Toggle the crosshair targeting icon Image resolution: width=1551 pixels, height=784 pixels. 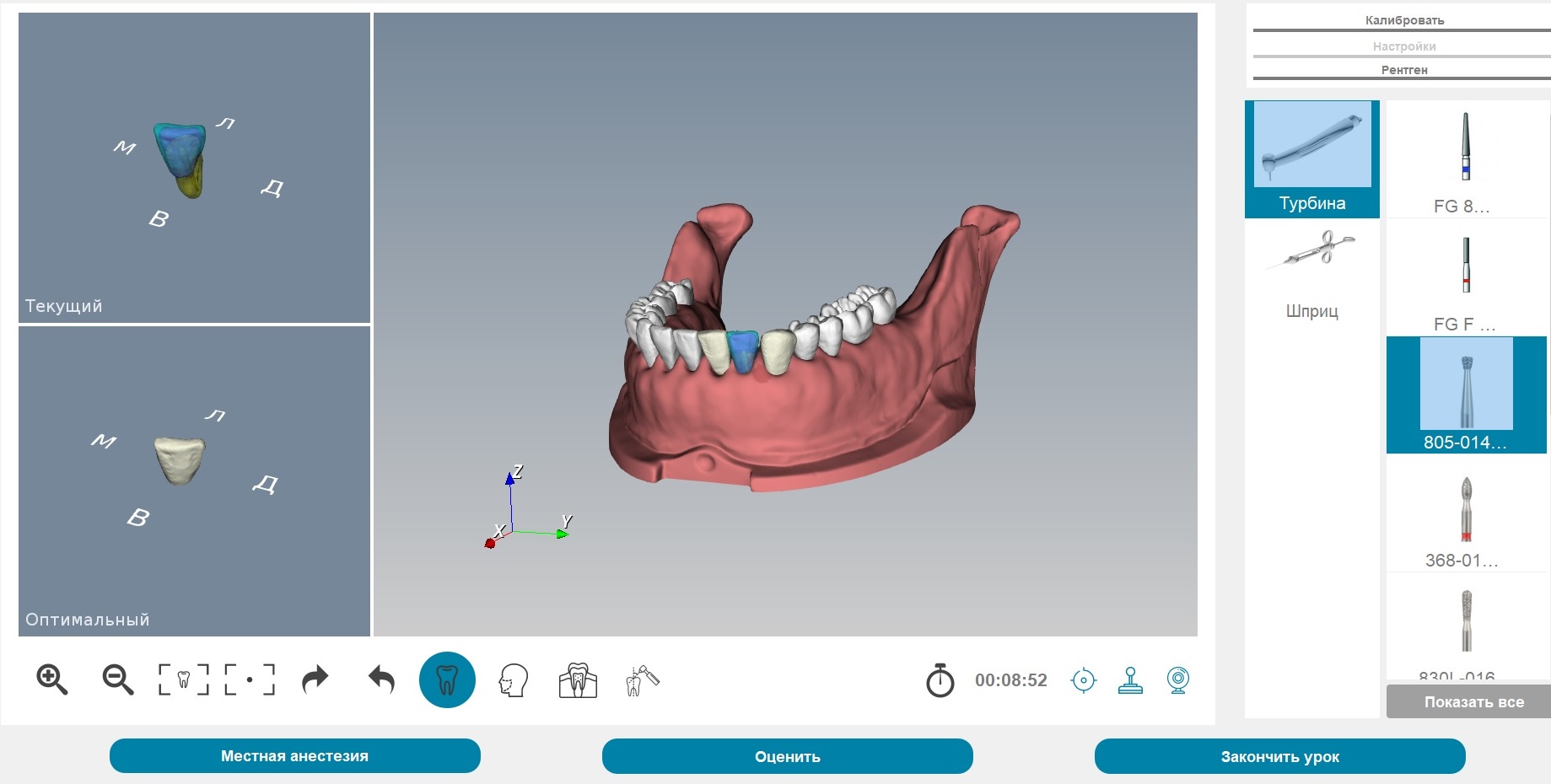1085,679
